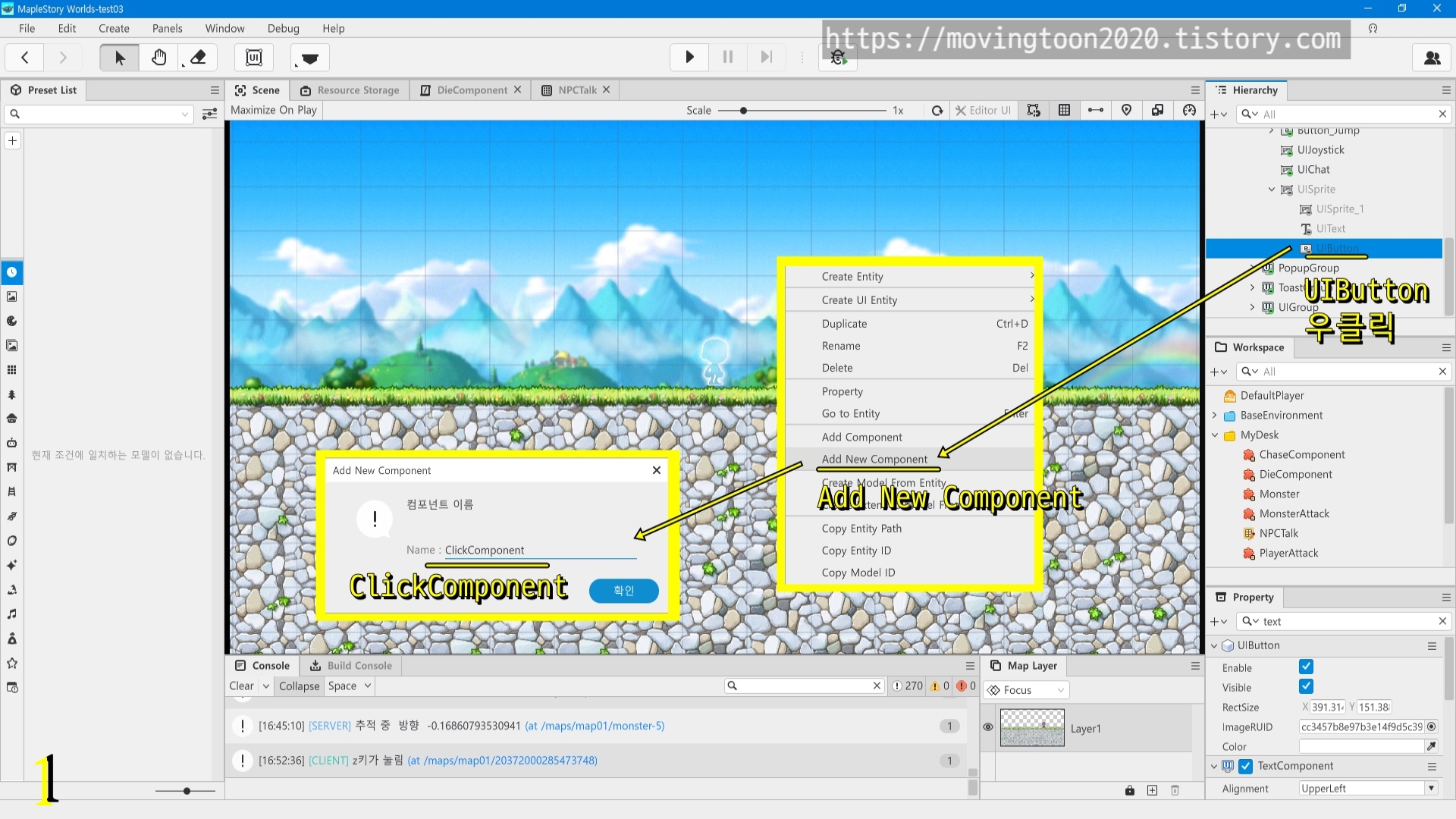1456x819 pixels.
Task: Clear the Property search field
Action: pos(1442,621)
